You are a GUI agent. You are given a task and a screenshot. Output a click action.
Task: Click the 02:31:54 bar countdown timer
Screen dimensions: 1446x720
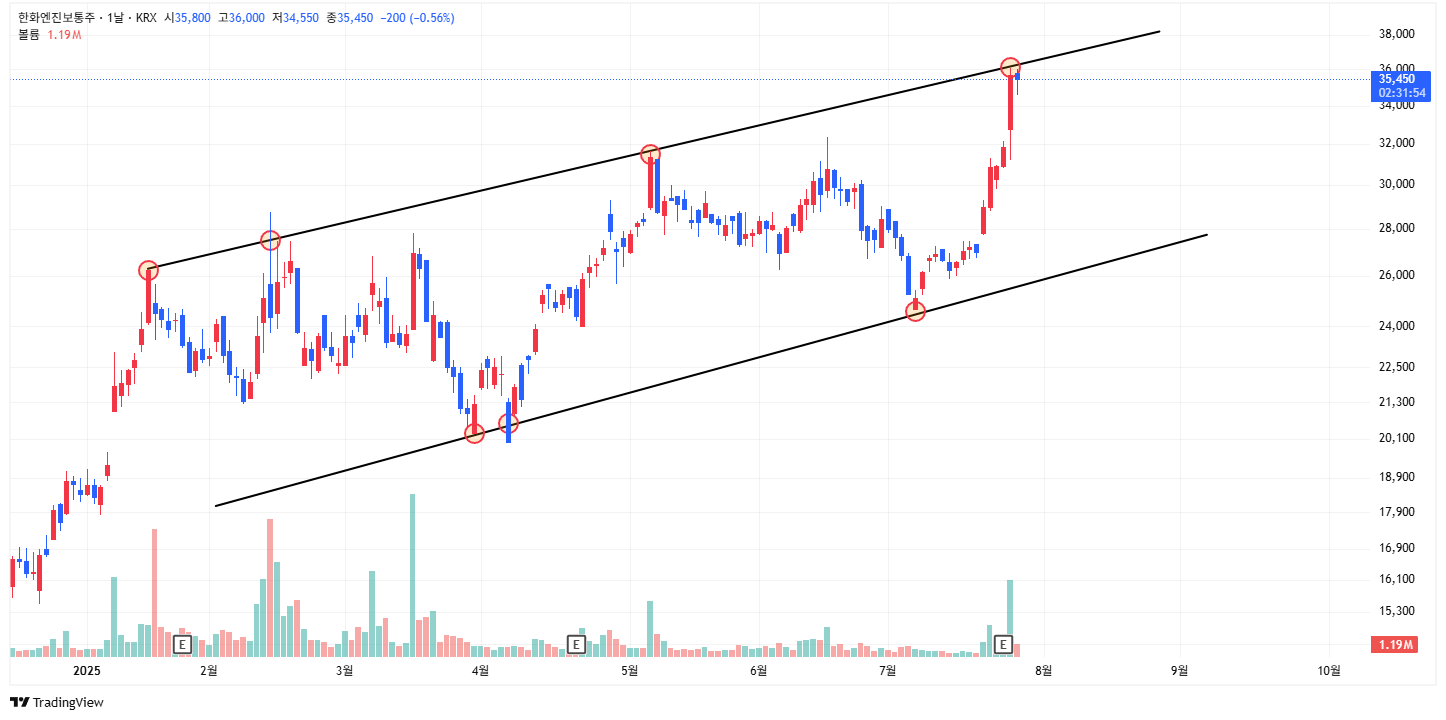(1400, 92)
